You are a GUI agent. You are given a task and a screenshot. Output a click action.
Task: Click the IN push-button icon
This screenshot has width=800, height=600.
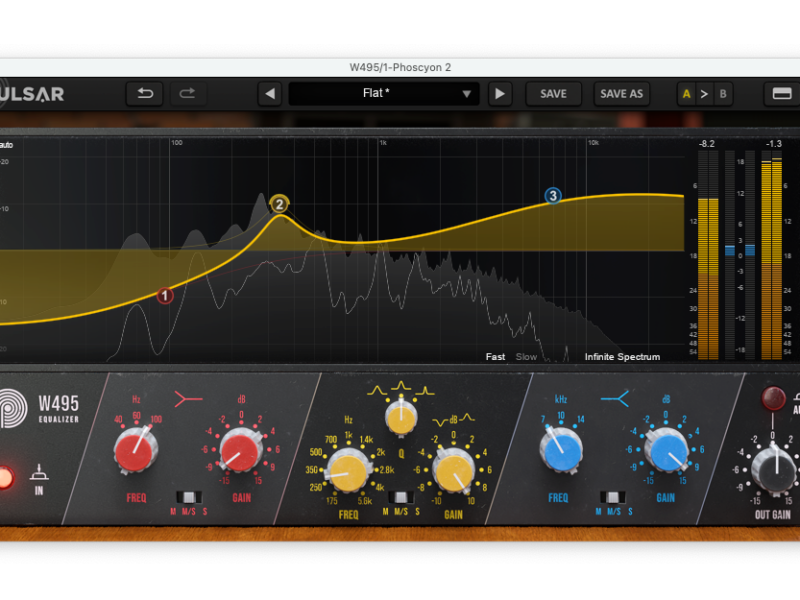coord(39,472)
